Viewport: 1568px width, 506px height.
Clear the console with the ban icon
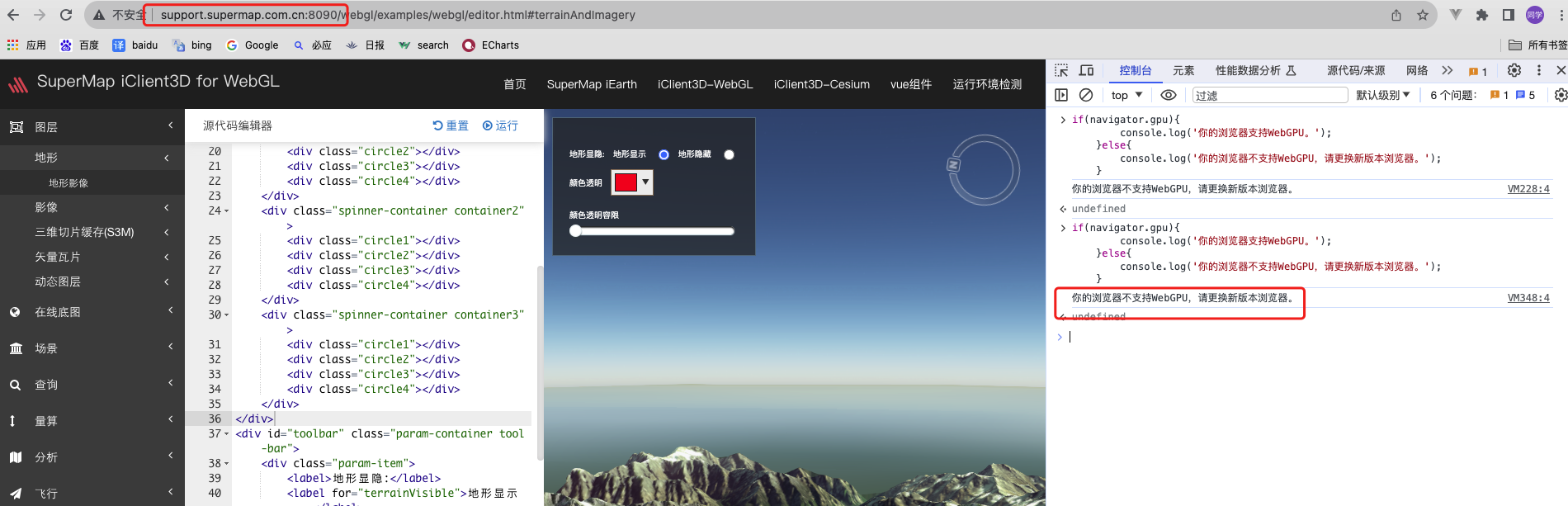tap(1086, 95)
